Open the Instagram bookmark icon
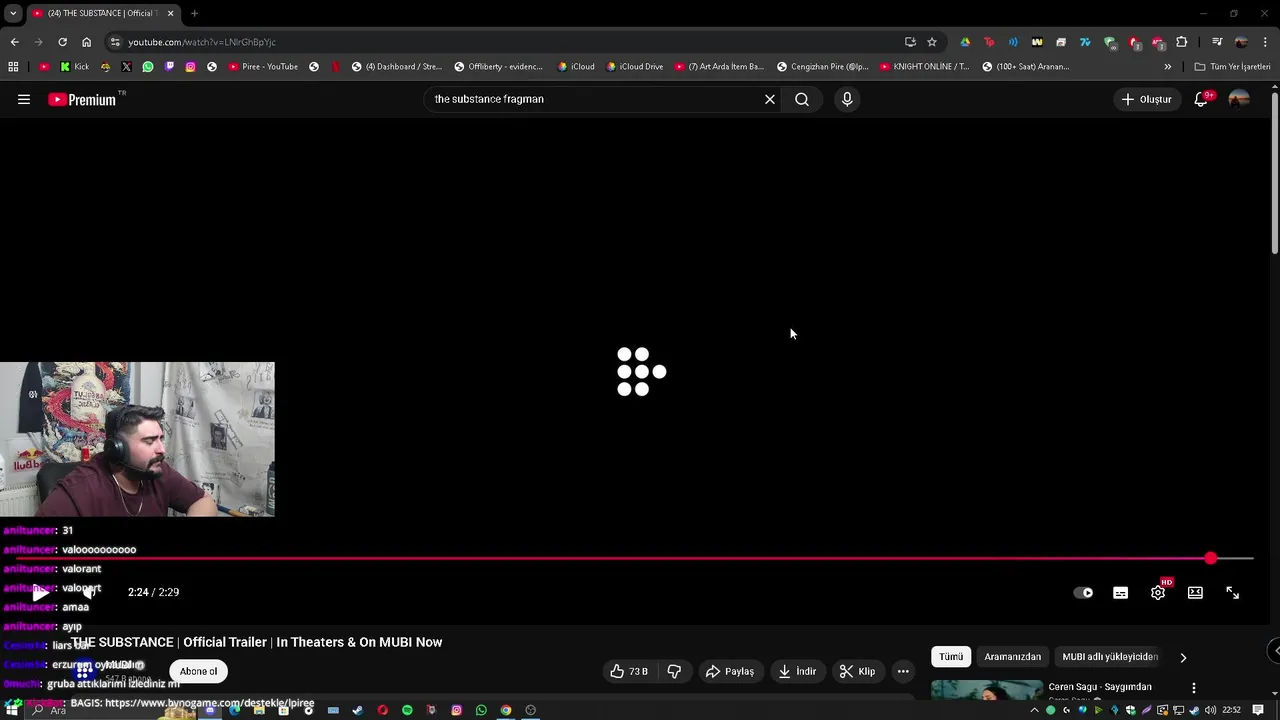The width and height of the screenshot is (1280, 720). point(190,67)
